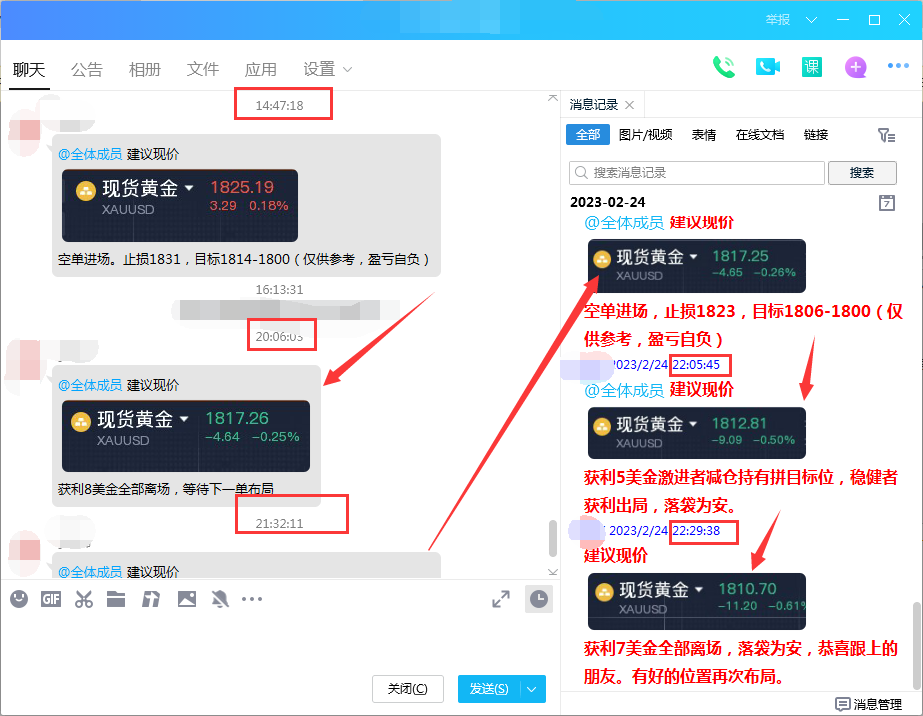The image size is (923, 716).
Task: Select the 图片/视频 filter in message records
Action: [x=645, y=135]
